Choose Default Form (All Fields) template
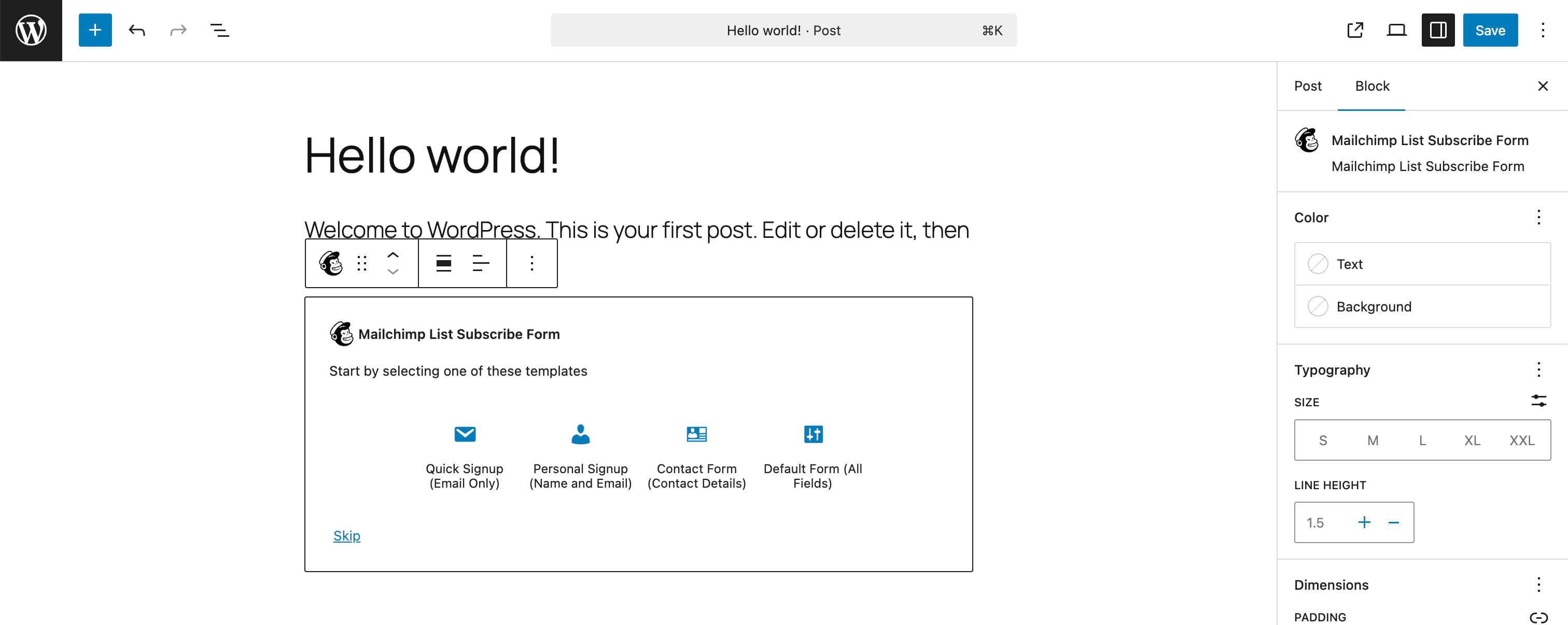Screen dimensions: 1568x625 (x=813, y=457)
